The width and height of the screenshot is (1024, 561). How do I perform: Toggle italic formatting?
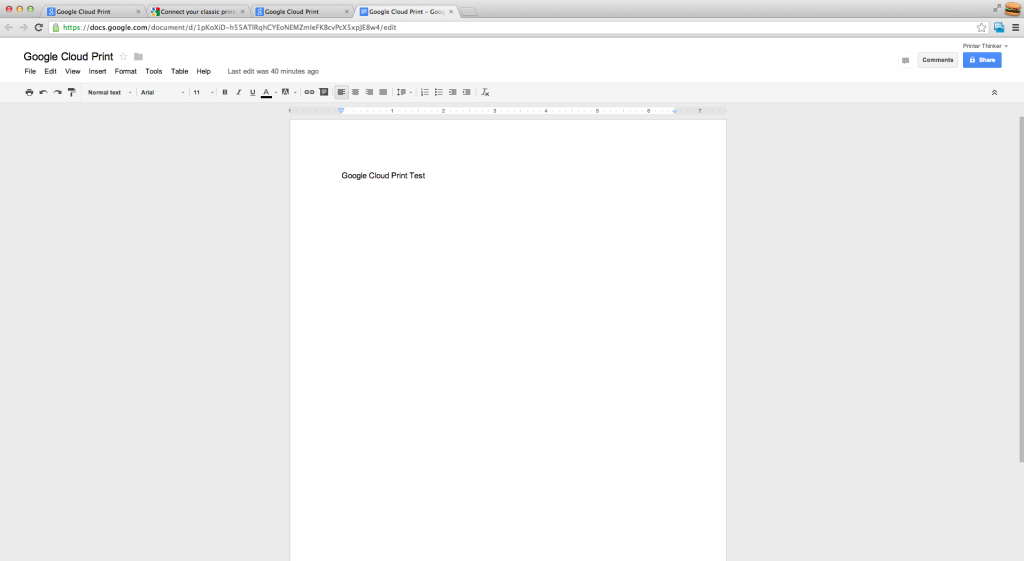pos(238,92)
